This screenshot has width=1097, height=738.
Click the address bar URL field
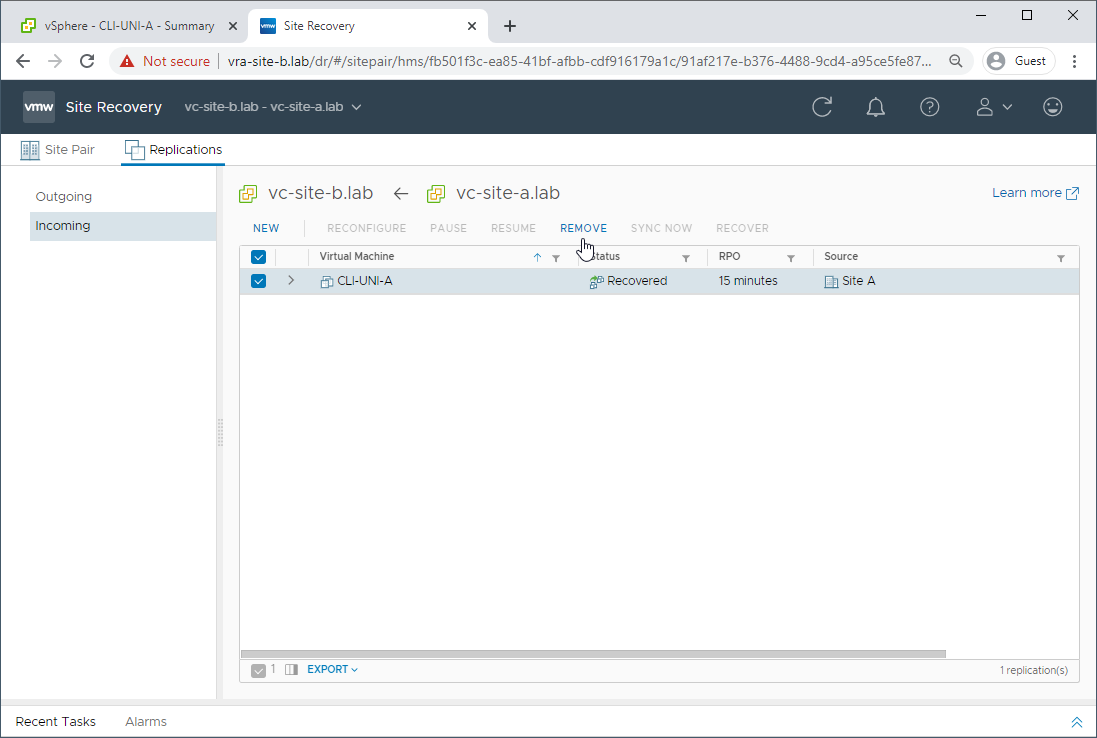[x=579, y=62]
